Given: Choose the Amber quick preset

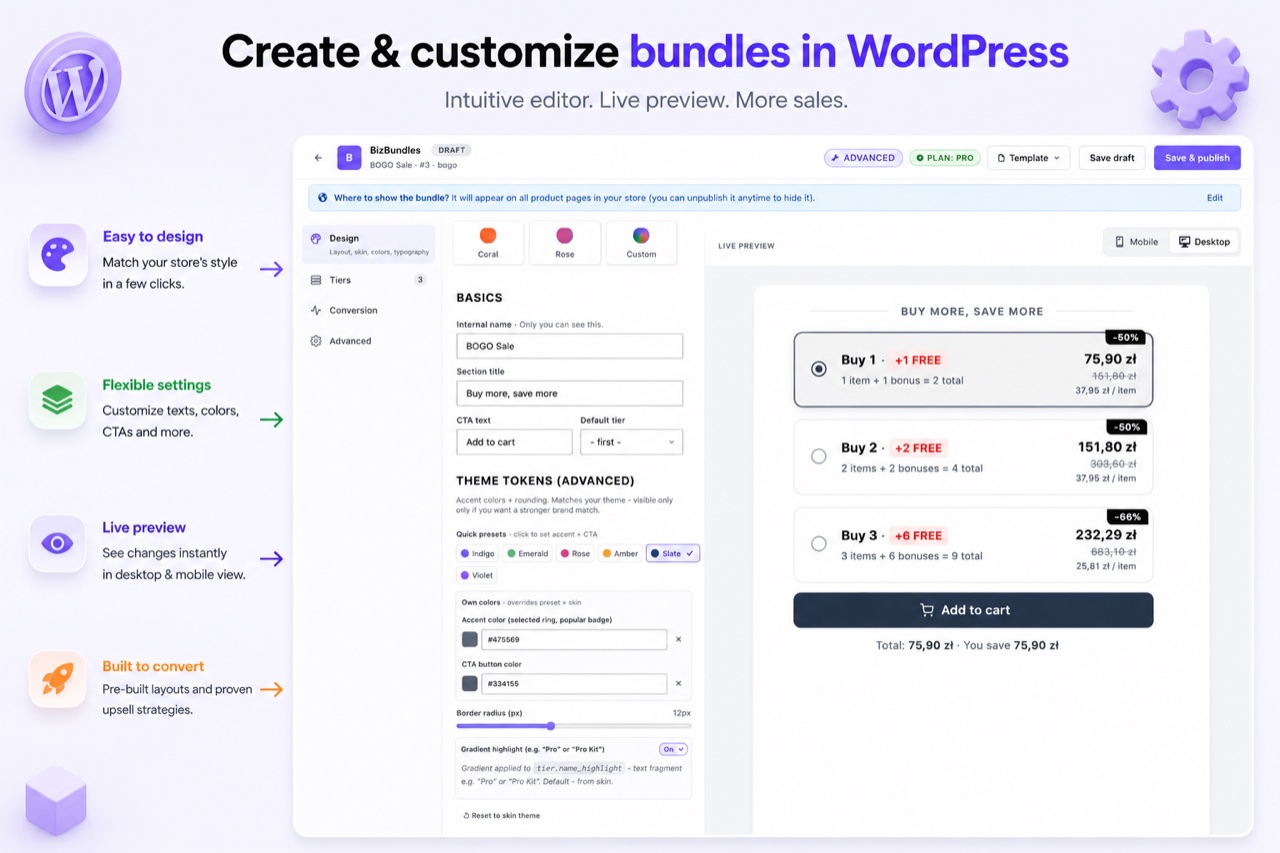Looking at the screenshot, I should pyautogui.click(x=620, y=553).
